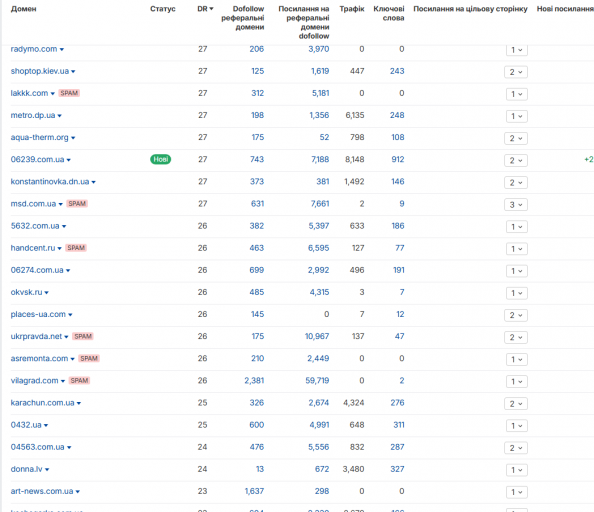594x512 pixels.
Task: Open the aqua-therm.org domain link
Action: pyautogui.click(x=39, y=137)
